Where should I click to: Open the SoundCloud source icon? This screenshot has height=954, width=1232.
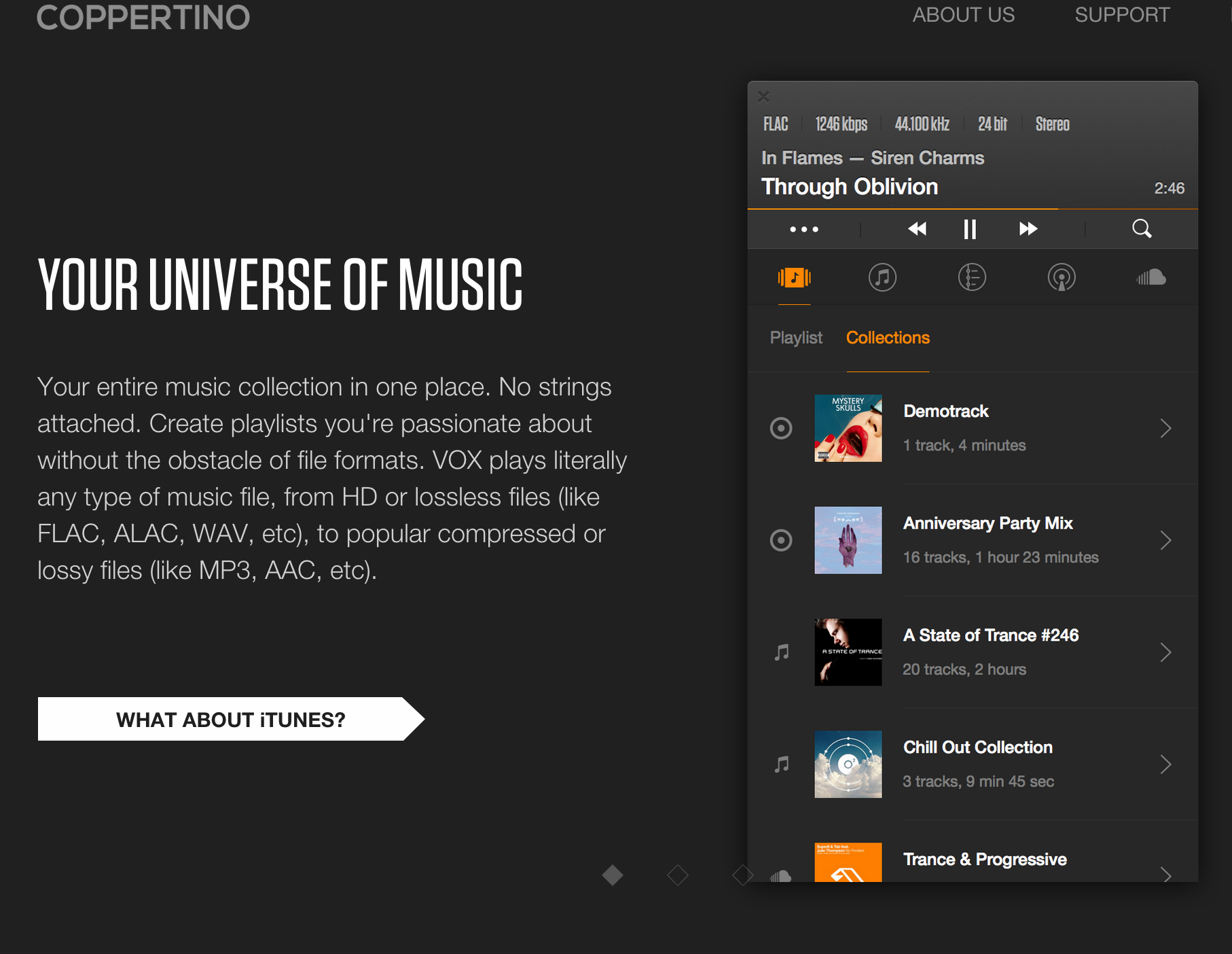[x=1151, y=277]
